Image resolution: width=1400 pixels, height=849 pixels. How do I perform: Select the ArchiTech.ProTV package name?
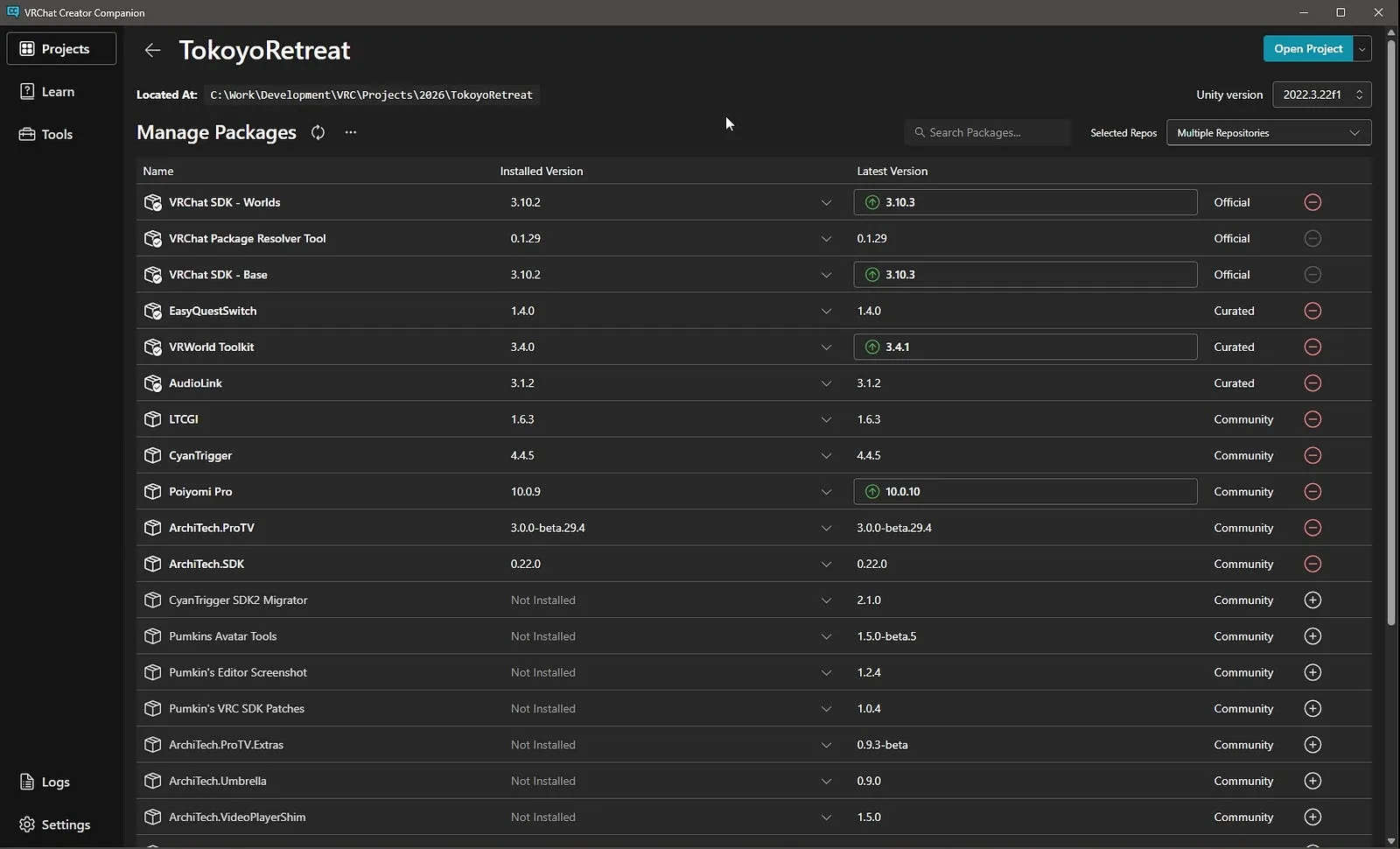pos(212,528)
